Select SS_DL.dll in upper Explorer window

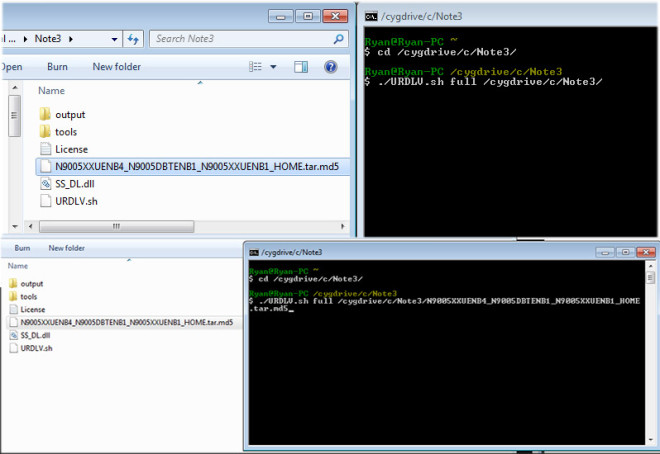pyautogui.click(x=67, y=184)
